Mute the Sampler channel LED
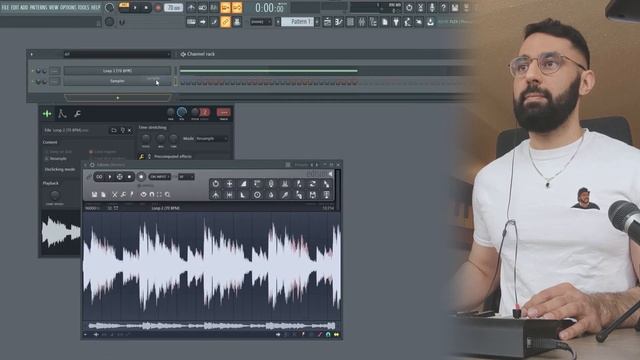 (x=33, y=81)
